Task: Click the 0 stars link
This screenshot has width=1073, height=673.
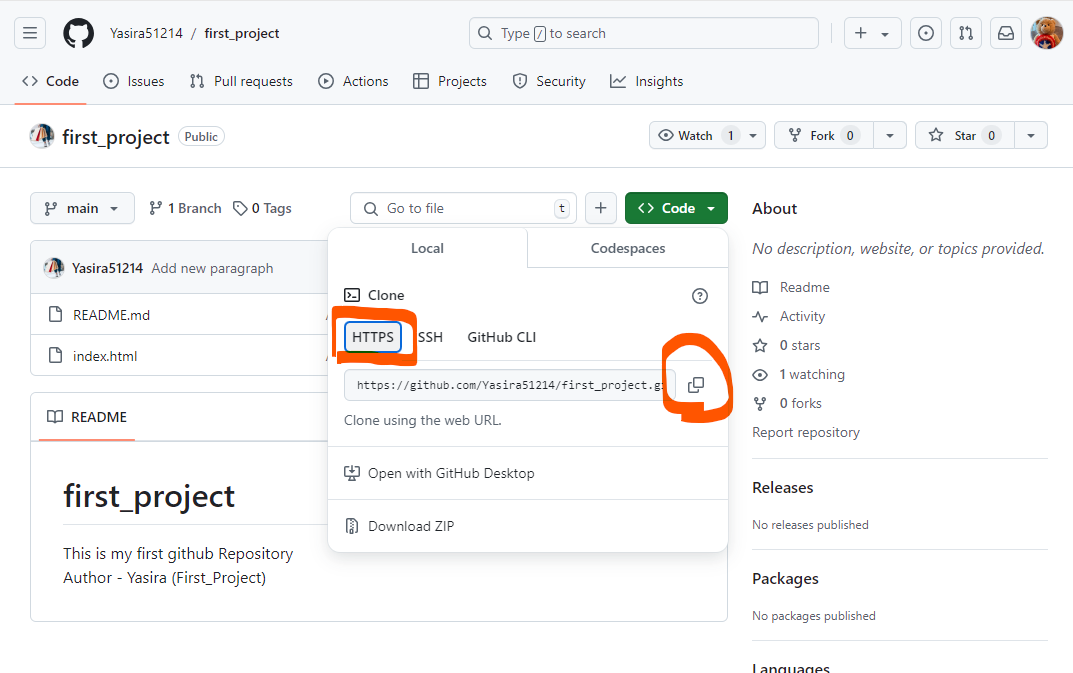Action: (x=800, y=345)
